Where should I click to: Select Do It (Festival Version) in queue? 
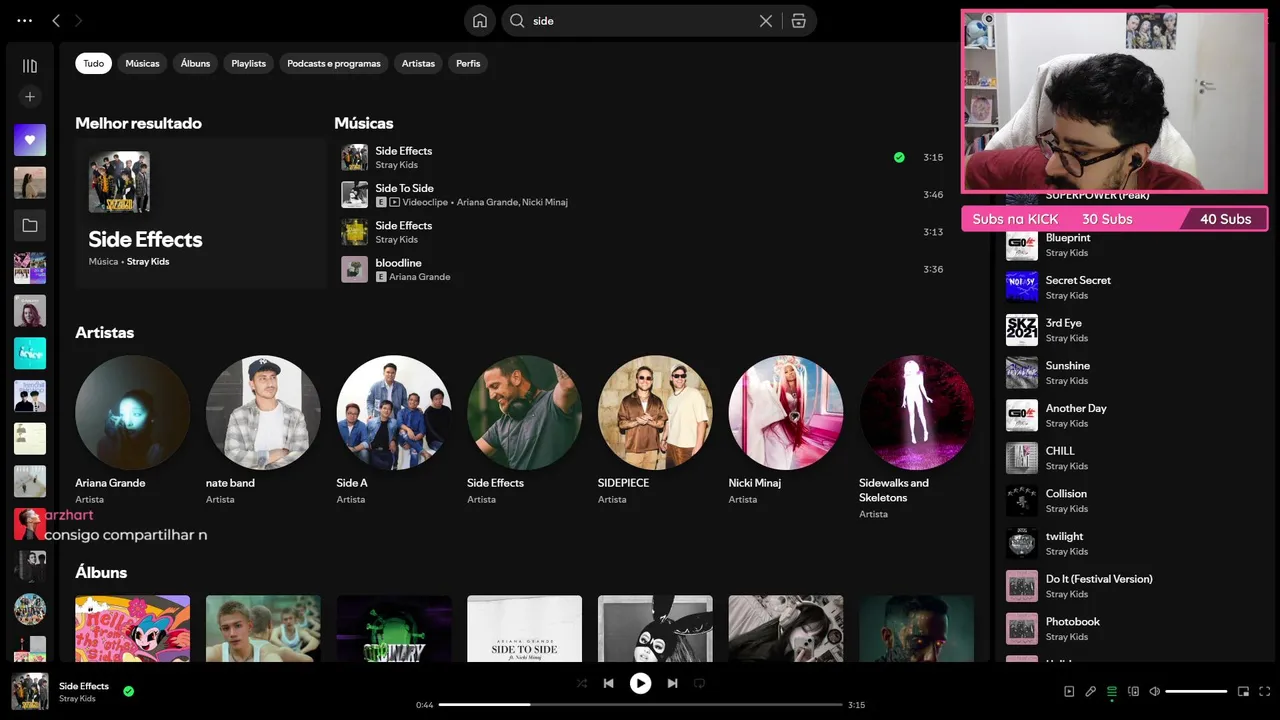tap(1134, 586)
